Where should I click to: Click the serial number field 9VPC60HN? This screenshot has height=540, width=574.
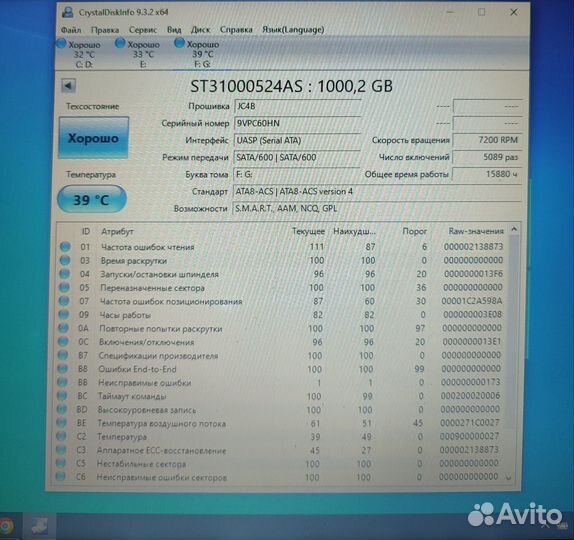pyautogui.click(x=297, y=123)
